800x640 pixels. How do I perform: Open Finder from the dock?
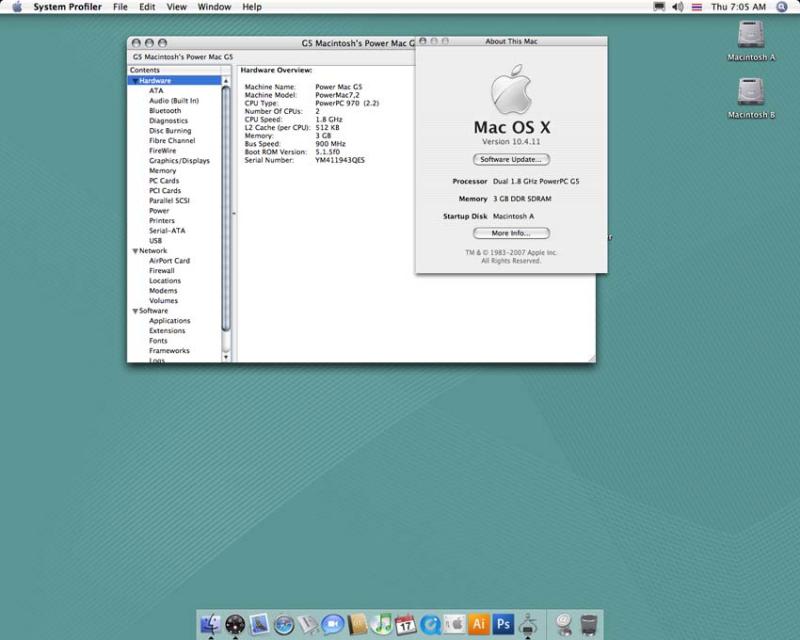click(211, 625)
